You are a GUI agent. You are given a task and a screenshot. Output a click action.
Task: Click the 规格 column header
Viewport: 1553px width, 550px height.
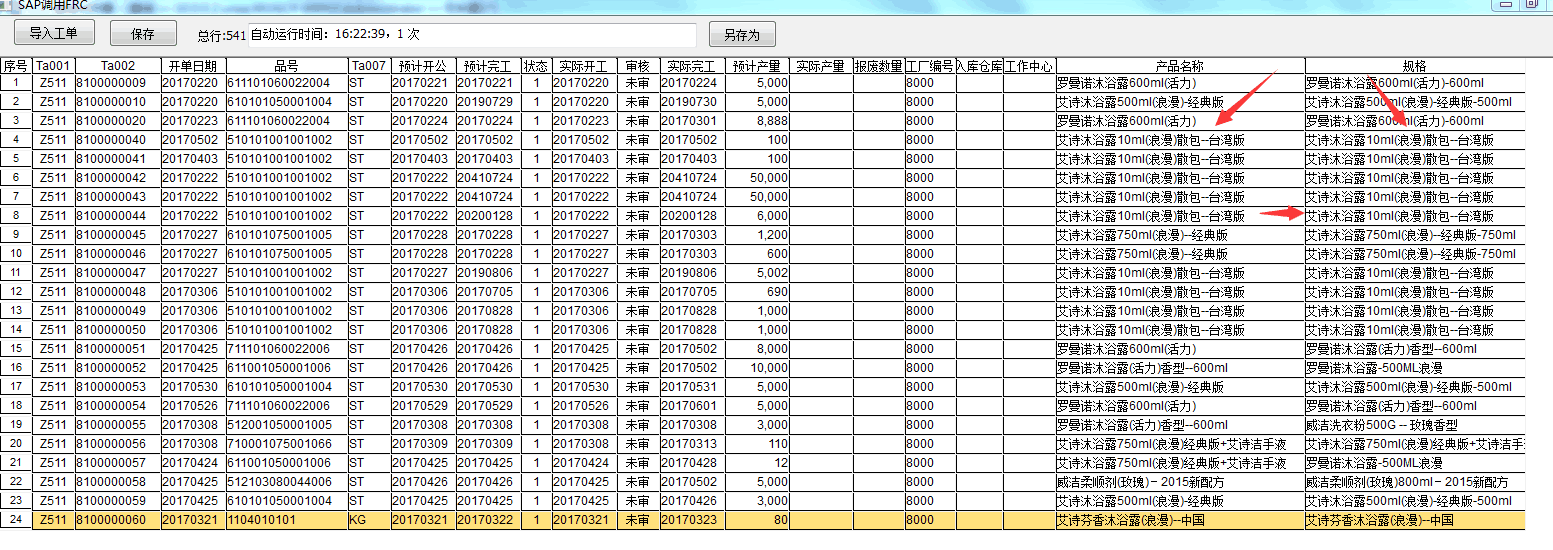[1415, 66]
